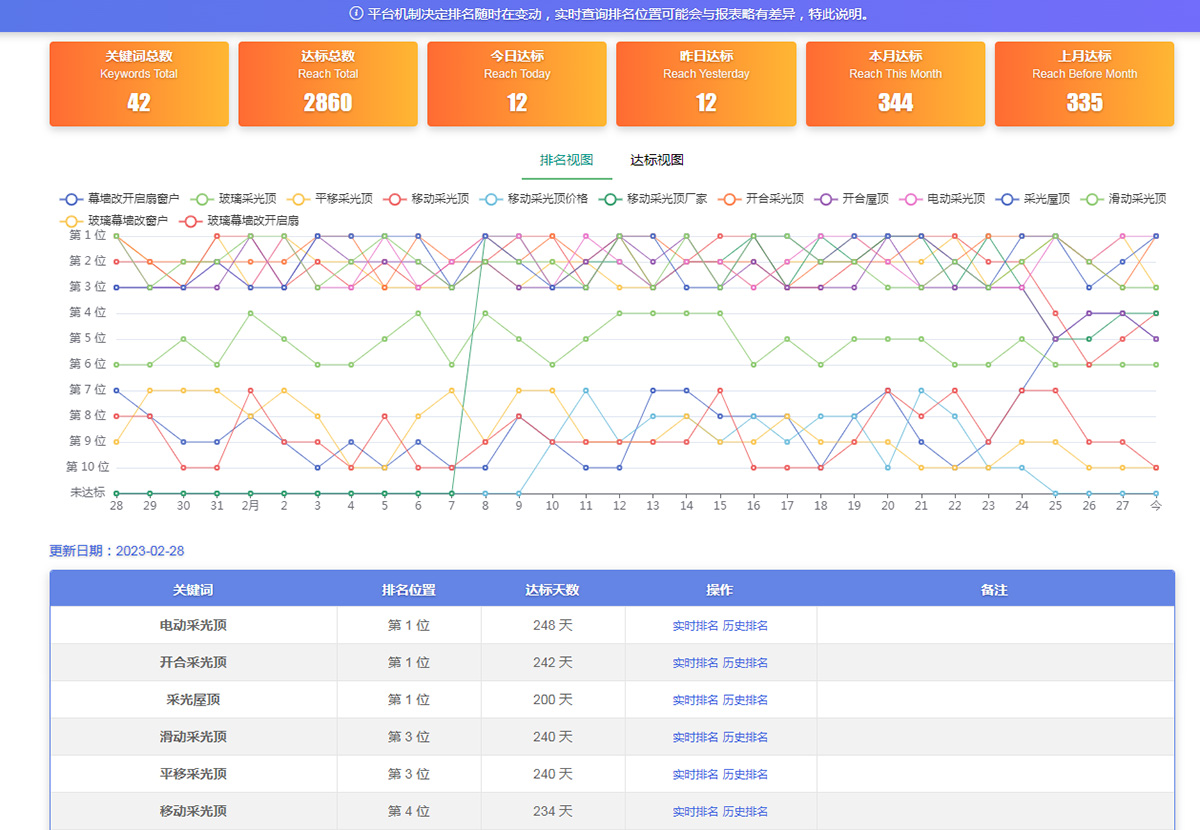Viewport: 1200px width, 830px height.
Task: Toggle the 玻璃幕墙改开启扇 legend series
Action: coord(239,220)
